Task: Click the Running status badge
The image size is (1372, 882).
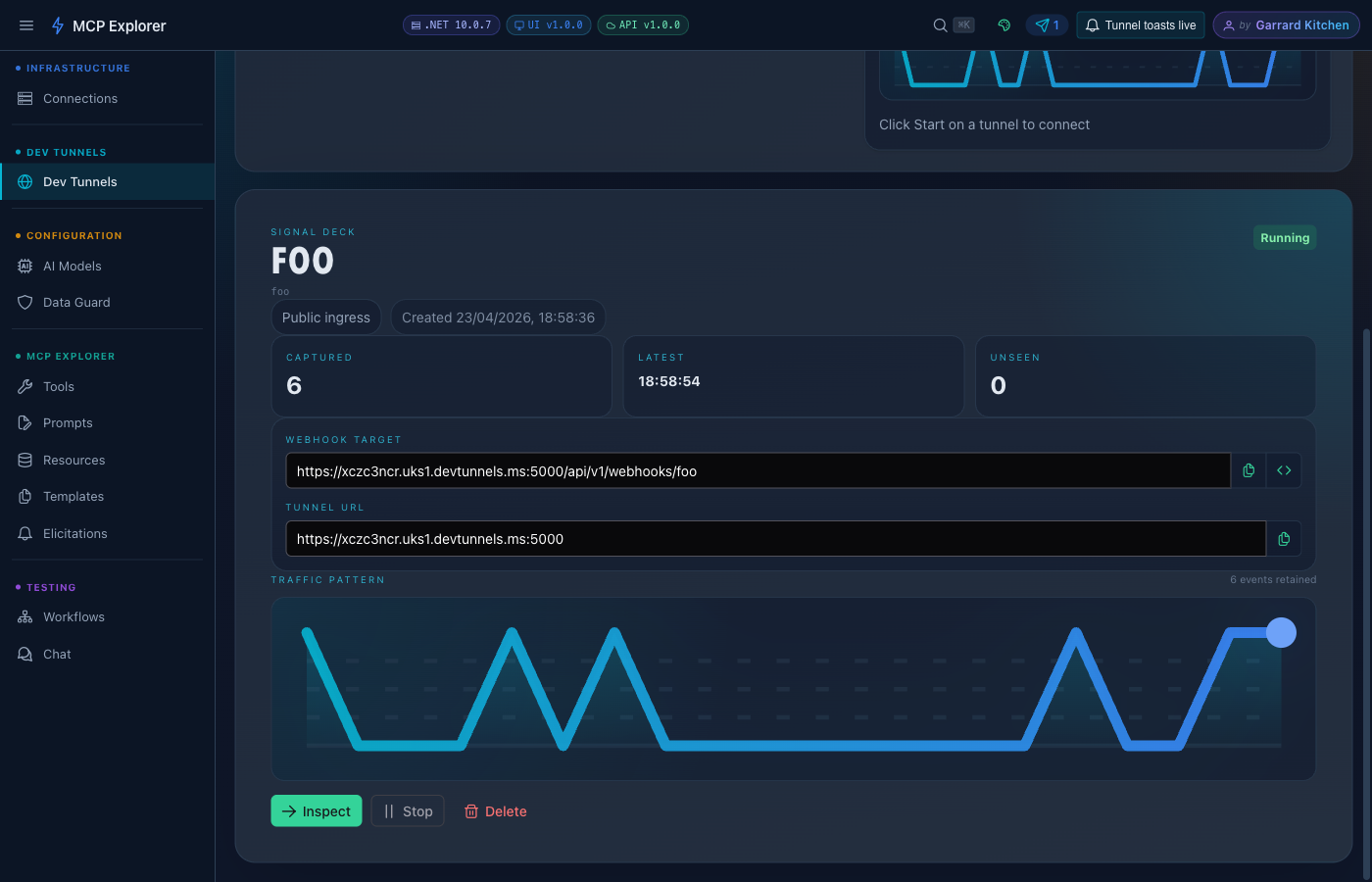Action: click(x=1285, y=238)
